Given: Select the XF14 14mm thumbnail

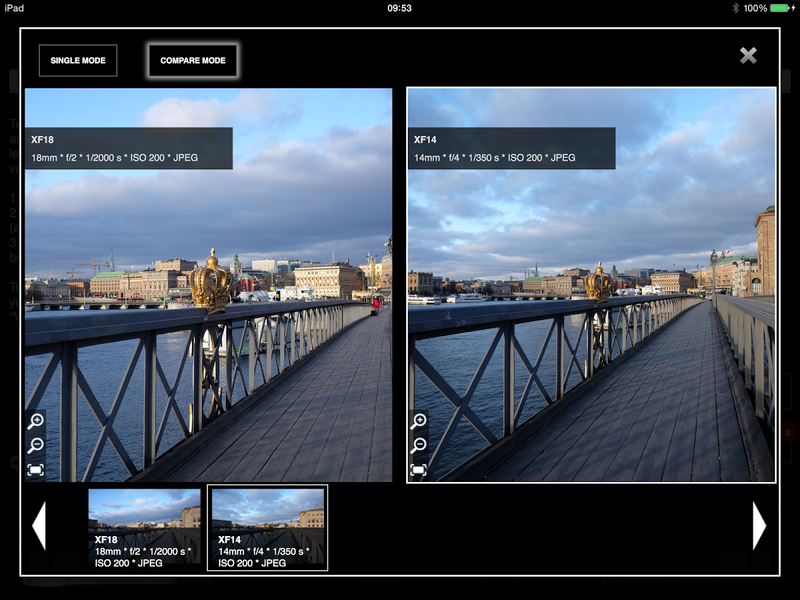Looking at the screenshot, I should tap(267, 528).
